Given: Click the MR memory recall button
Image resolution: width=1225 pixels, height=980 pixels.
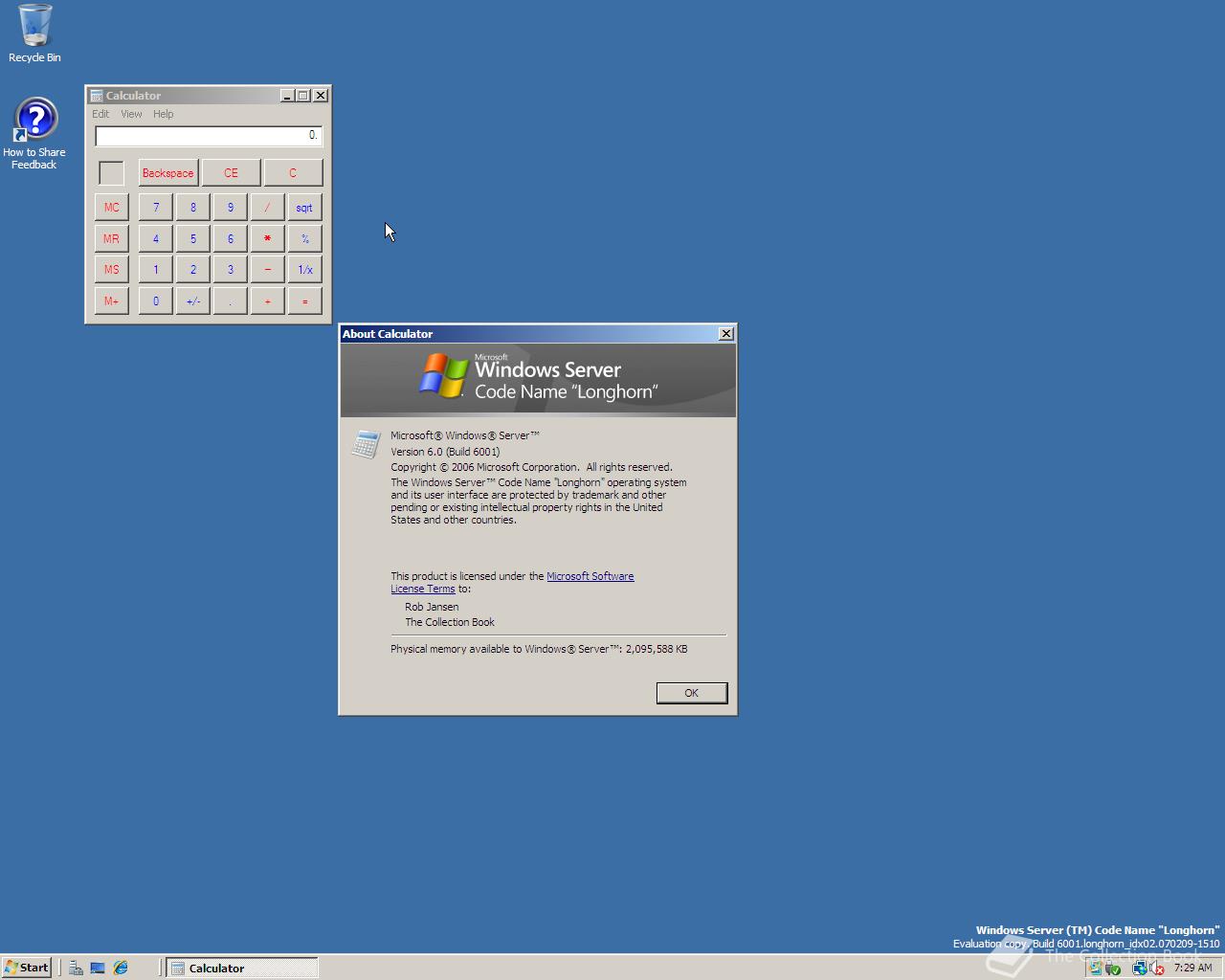Looking at the screenshot, I should click(x=112, y=238).
